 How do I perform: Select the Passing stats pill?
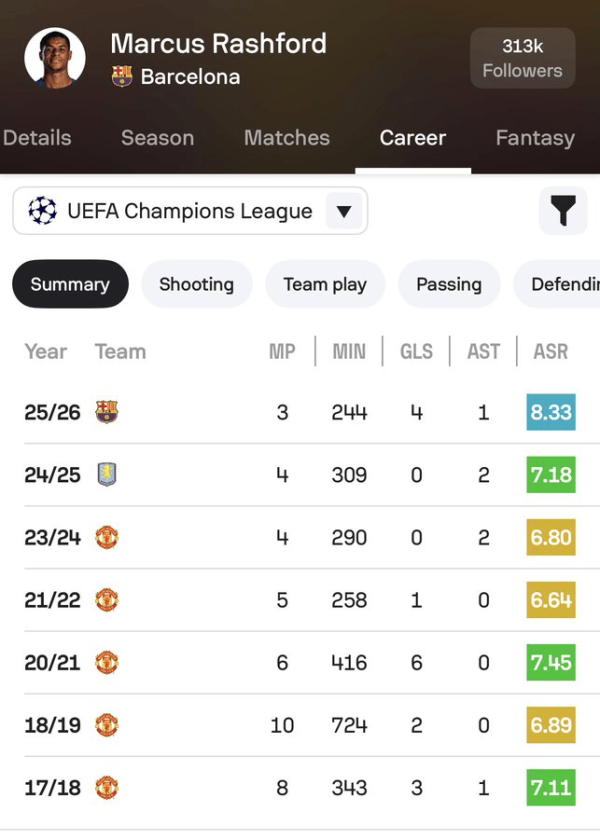pyautogui.click(x=449, y=284)
